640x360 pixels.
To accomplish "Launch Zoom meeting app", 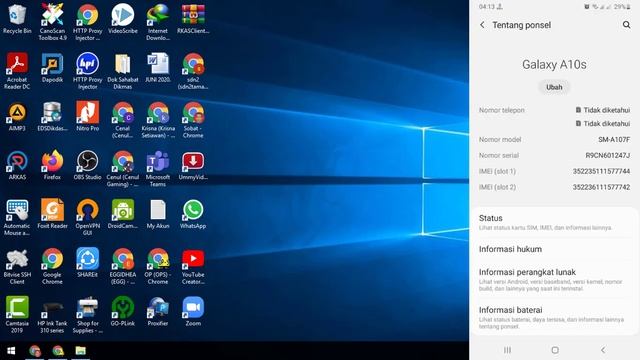I will coord(193,311).
